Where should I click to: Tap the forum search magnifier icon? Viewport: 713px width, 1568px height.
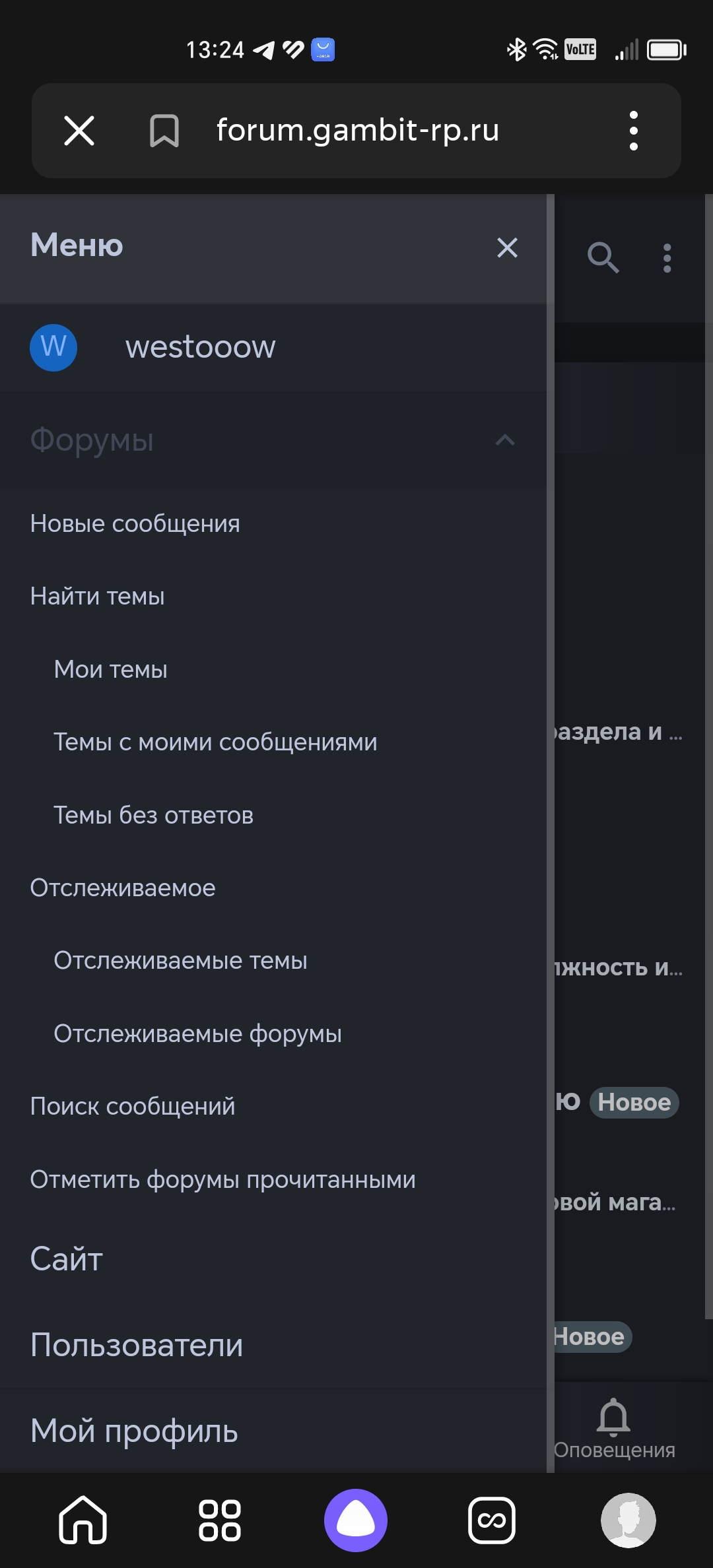(603, 257)
